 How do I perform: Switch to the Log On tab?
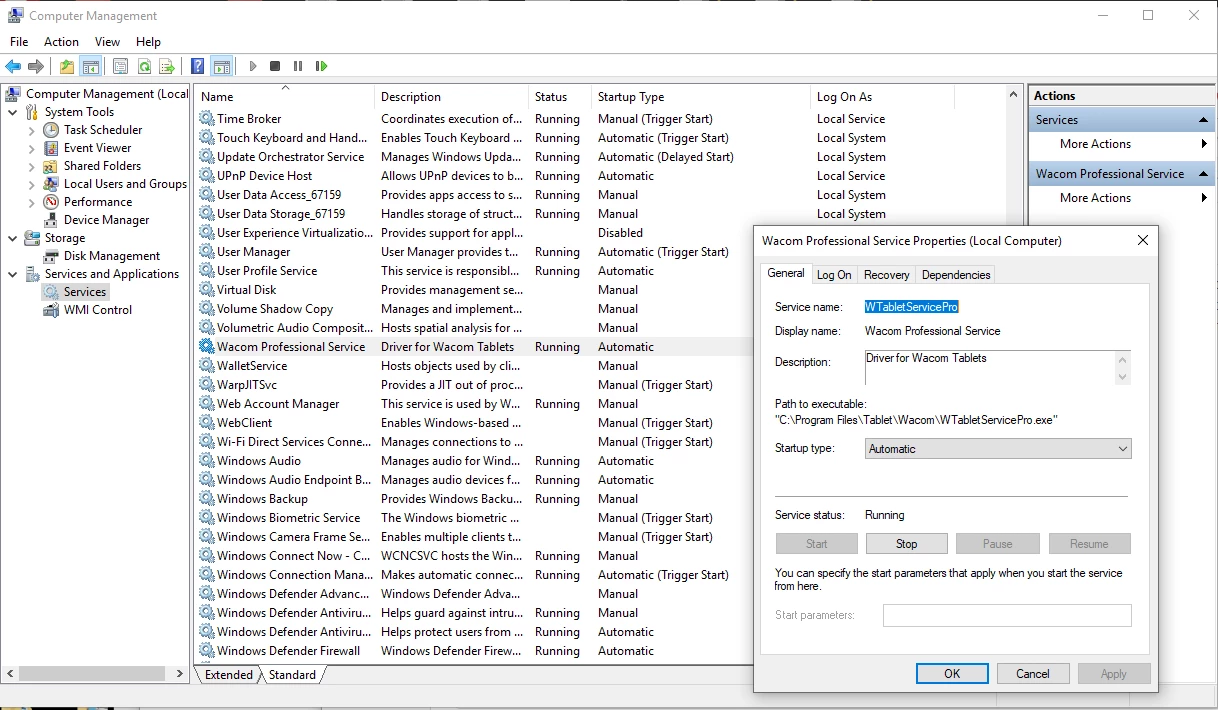pos(834,275)
